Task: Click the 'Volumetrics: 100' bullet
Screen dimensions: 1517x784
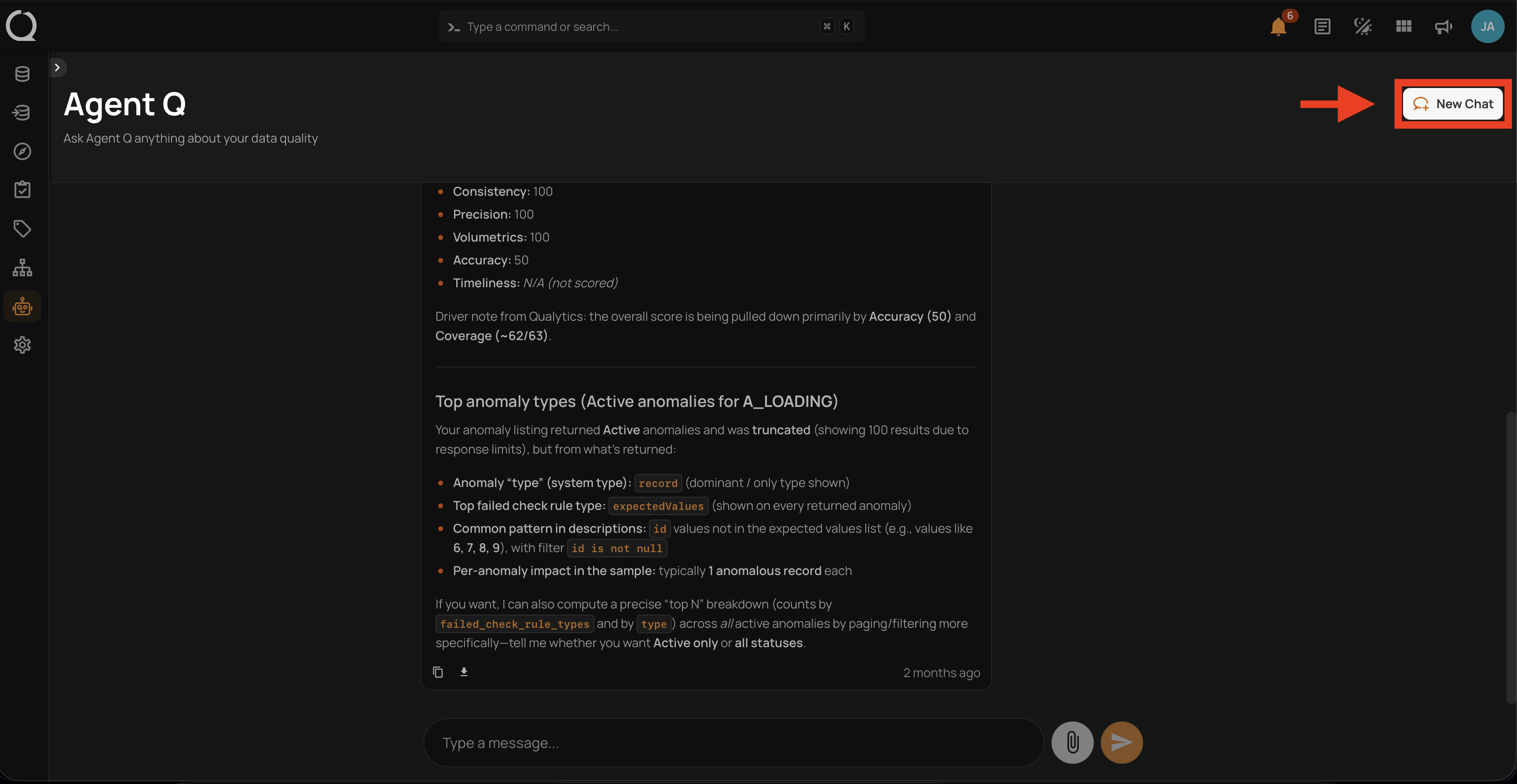Action: pos(501,238)
